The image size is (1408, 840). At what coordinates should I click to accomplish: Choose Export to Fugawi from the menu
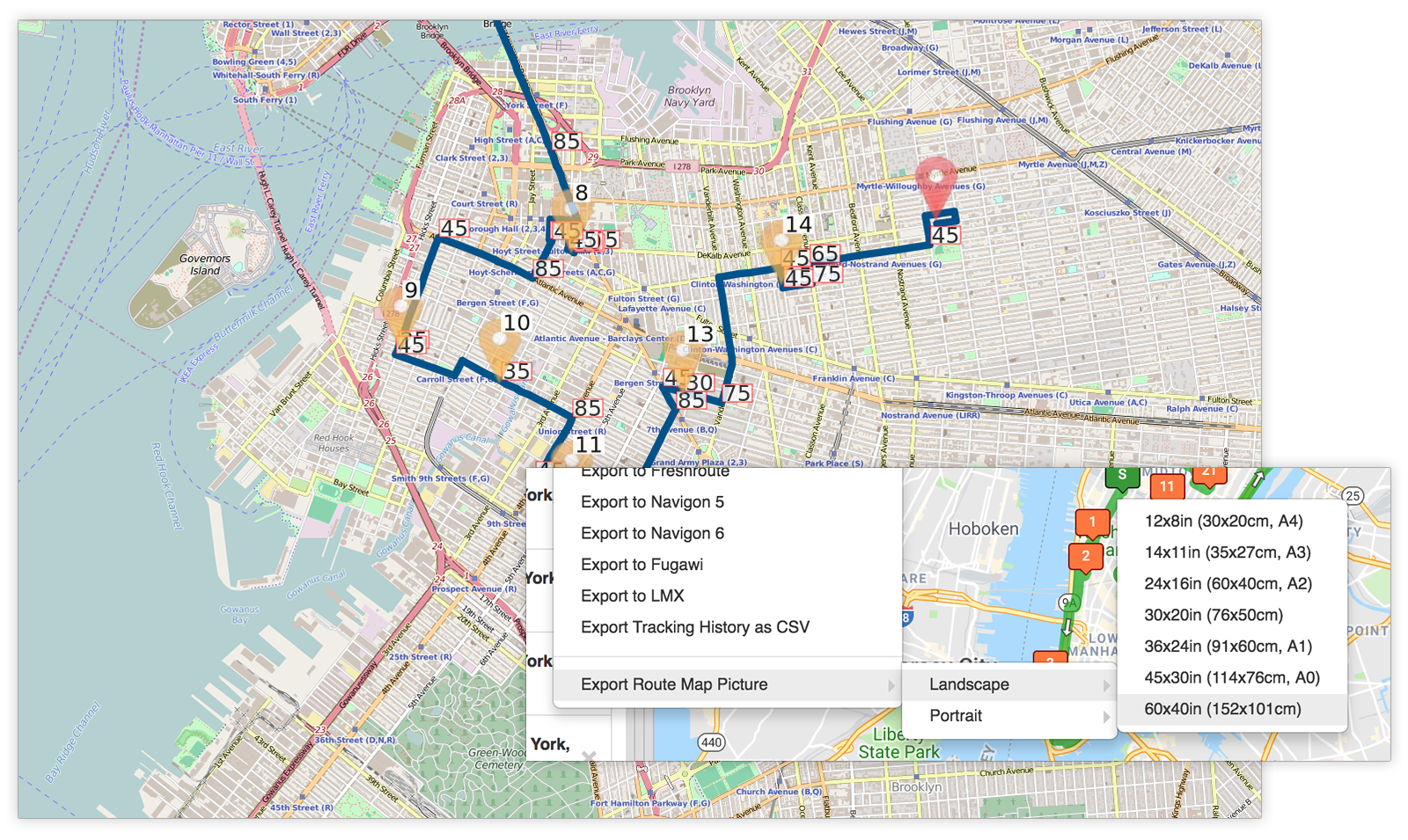(x=641, y=565)
